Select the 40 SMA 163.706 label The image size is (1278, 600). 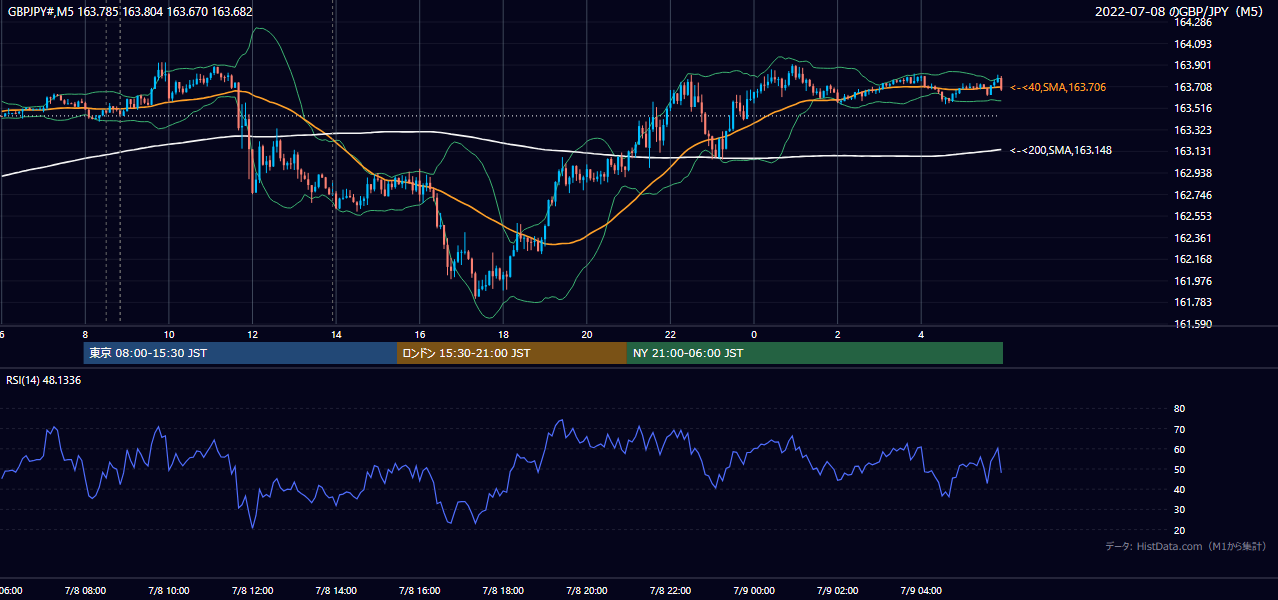[1058, 88]
